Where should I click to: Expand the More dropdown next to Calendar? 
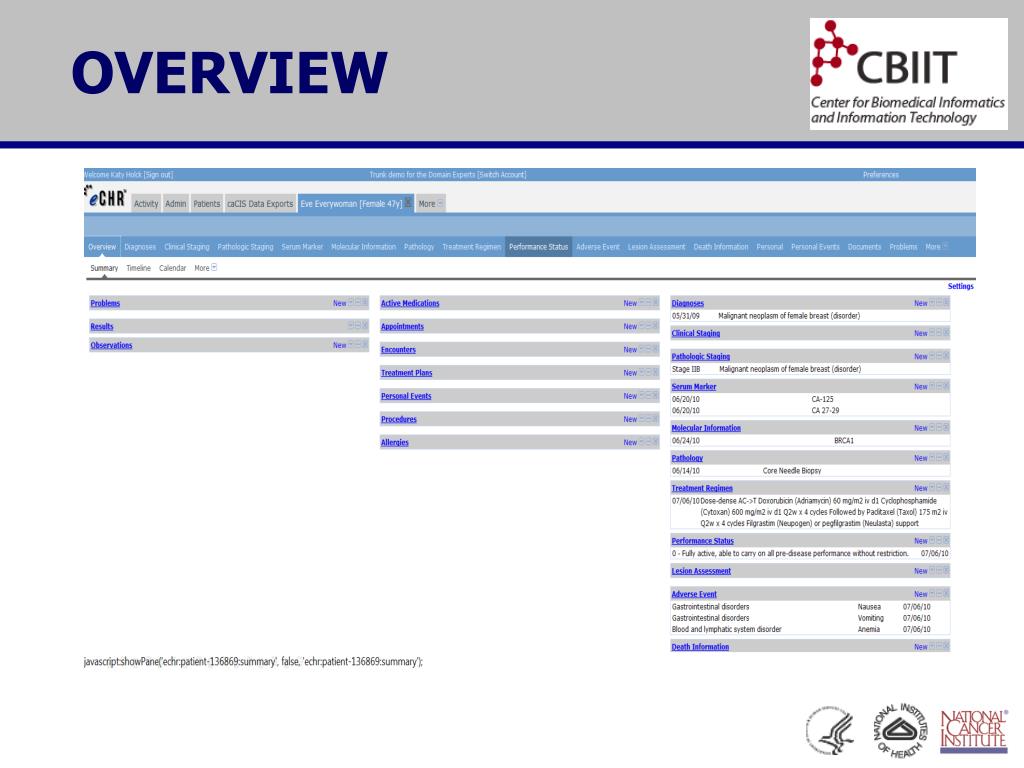(x=205, y=268)
